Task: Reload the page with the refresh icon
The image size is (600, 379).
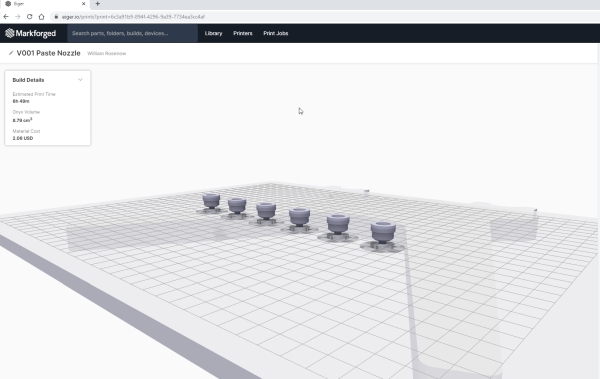Action: point(29,16)
